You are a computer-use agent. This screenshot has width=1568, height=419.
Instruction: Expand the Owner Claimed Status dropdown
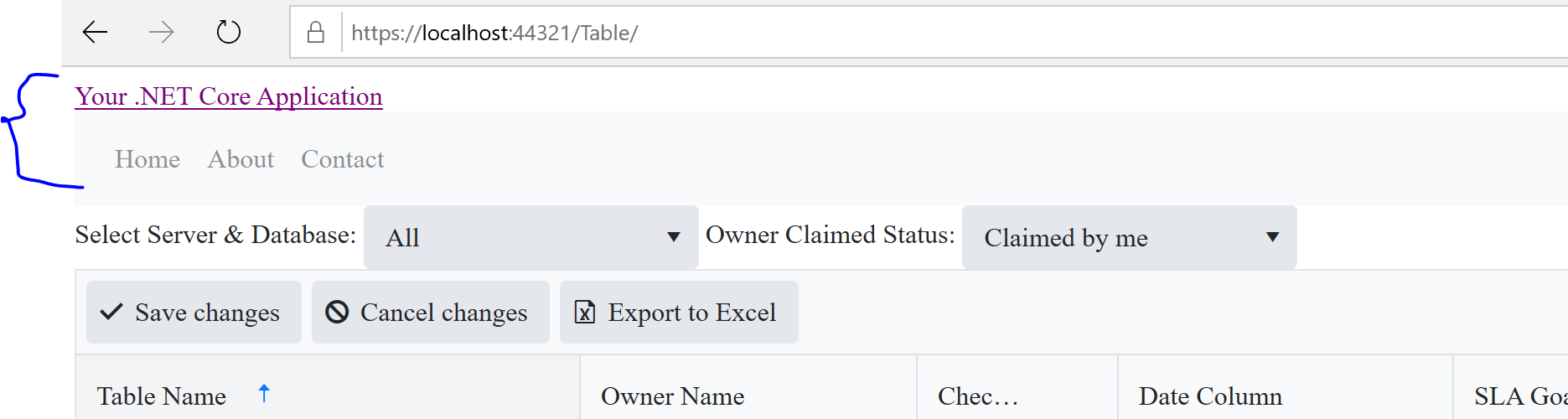[1128, 237]
